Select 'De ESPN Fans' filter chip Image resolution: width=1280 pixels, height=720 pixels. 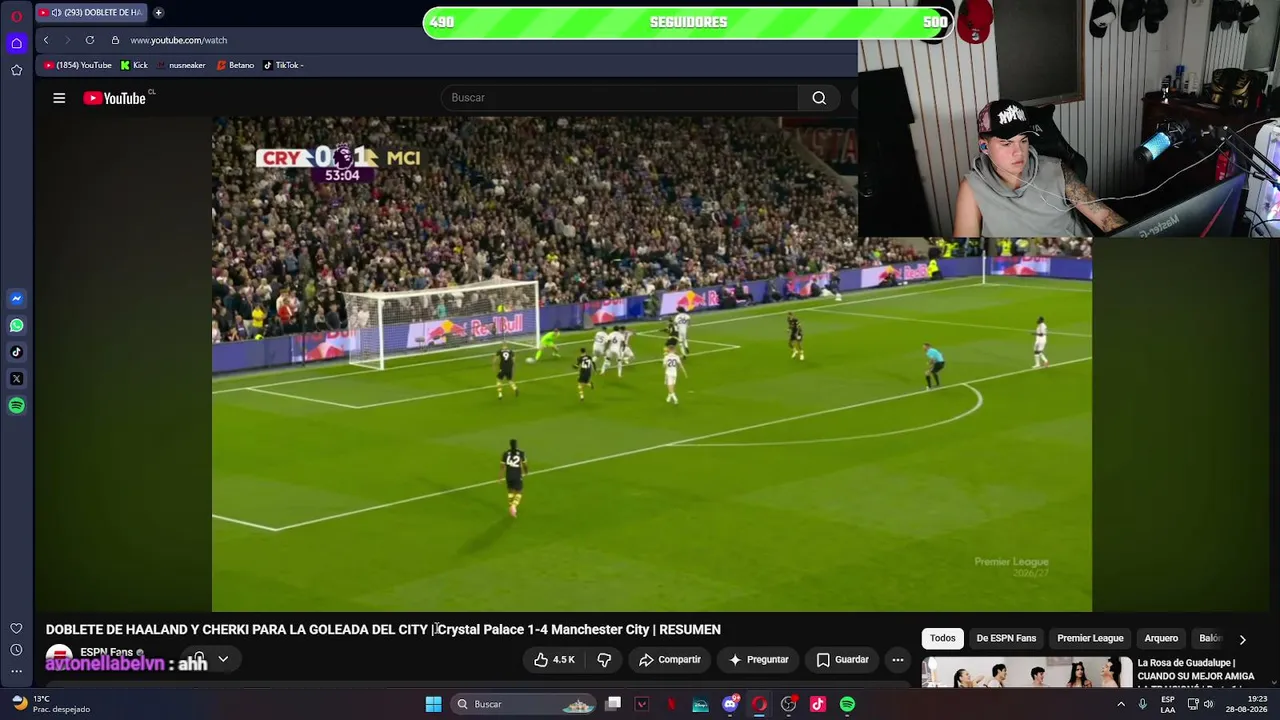[x=1006, y=638]
